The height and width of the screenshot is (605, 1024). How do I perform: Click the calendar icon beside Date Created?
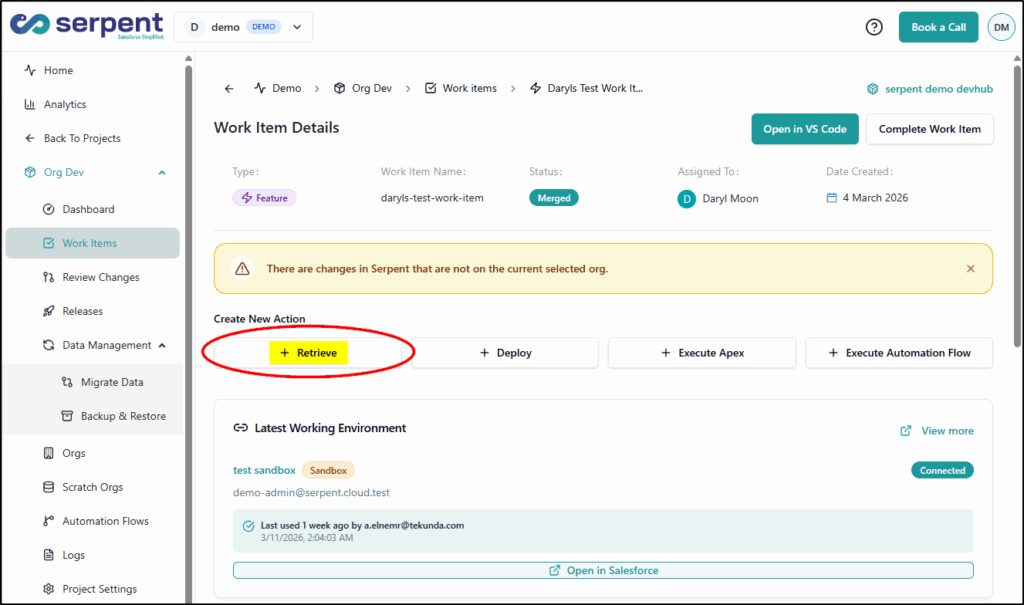click(x=831, y=198)
